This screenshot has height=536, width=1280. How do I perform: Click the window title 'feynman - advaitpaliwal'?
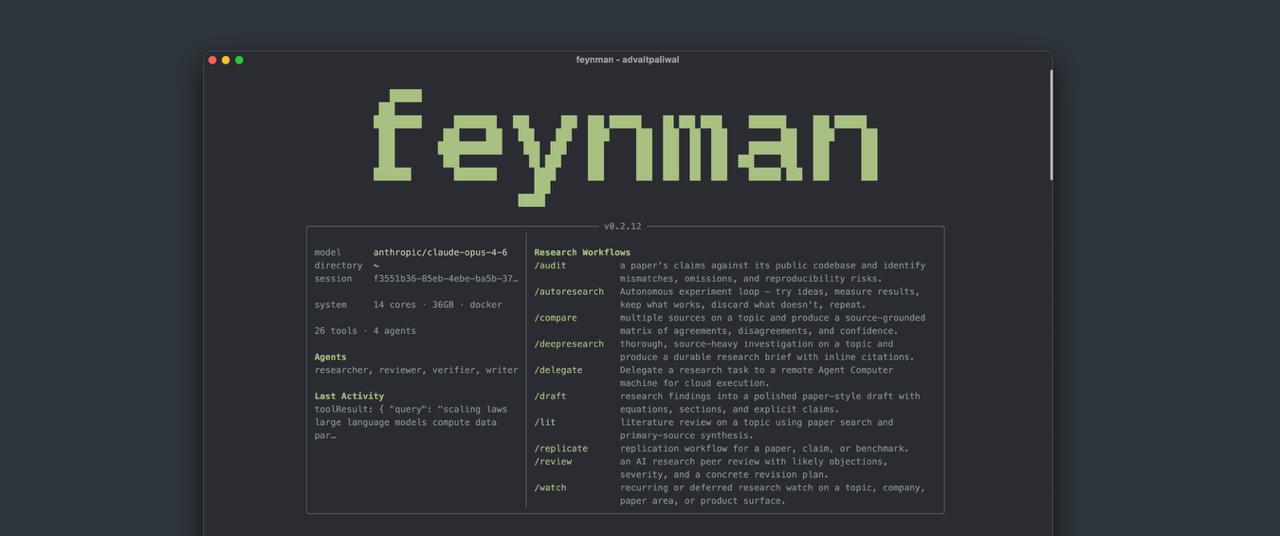[x=627, y=60]
